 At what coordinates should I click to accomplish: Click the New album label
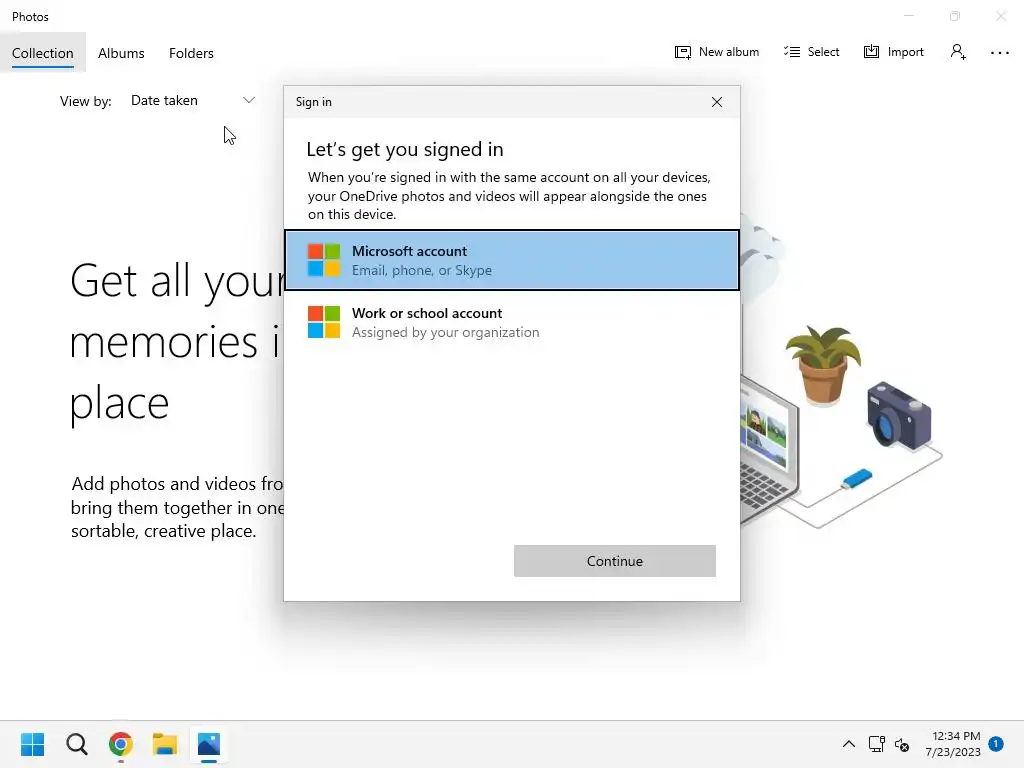click(x=729, y=52)
